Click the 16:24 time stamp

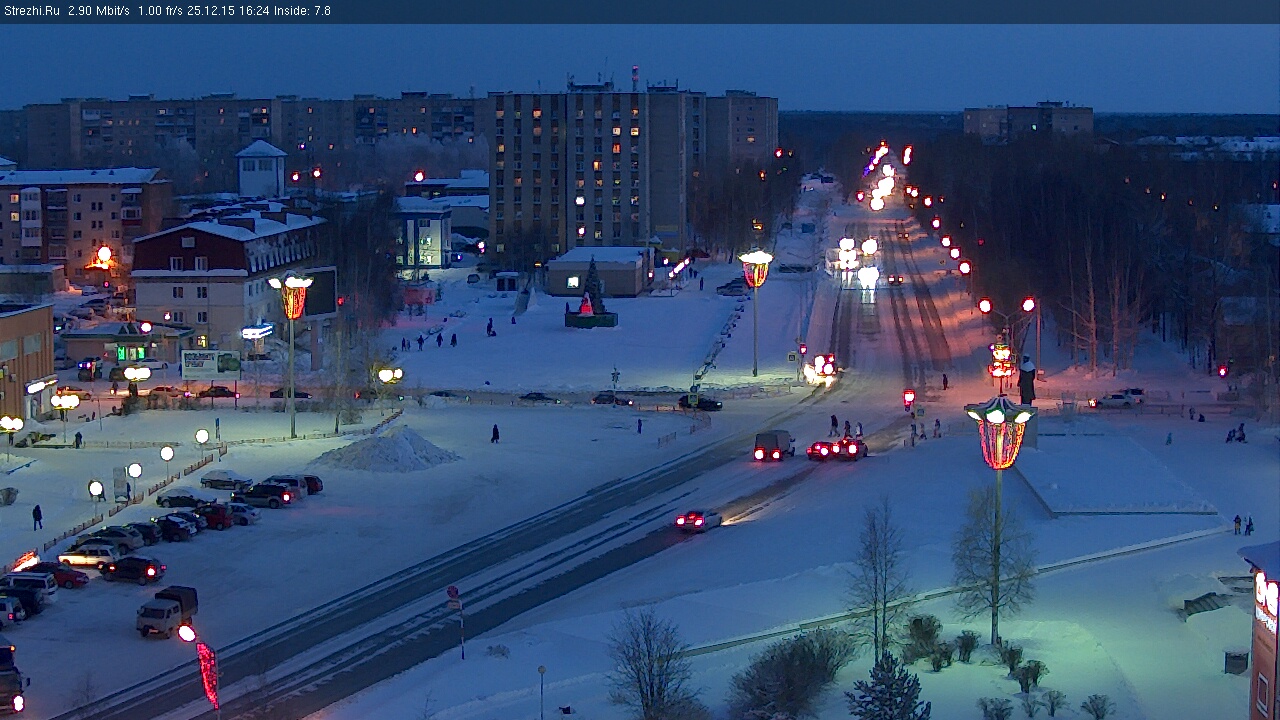coord(253,11)
